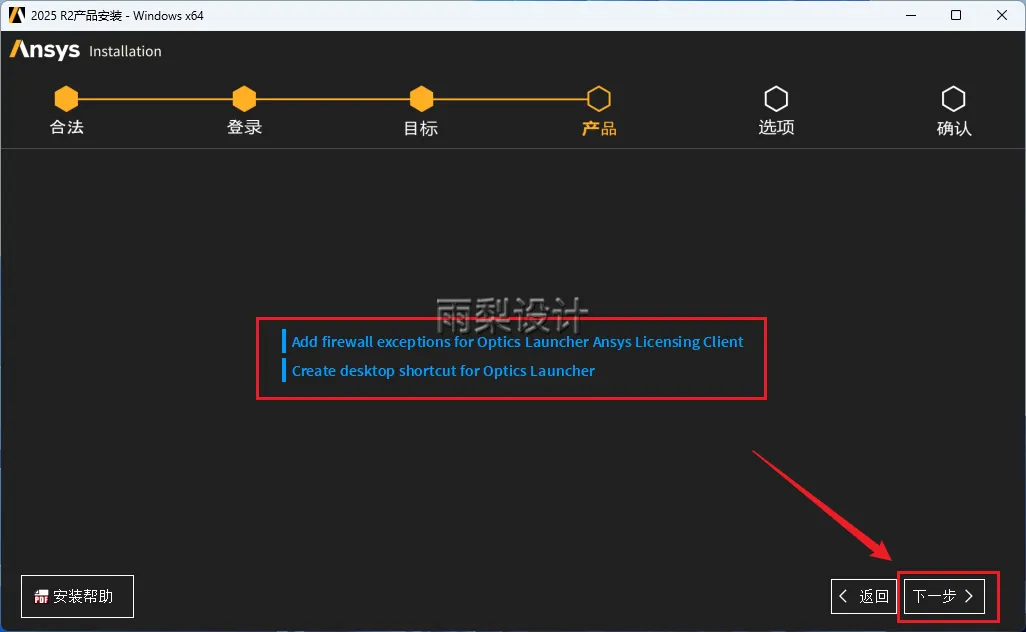Screen dimensions: 1026x632
Task: Select the 合法 step hexagon
Action: coord(66,99)
